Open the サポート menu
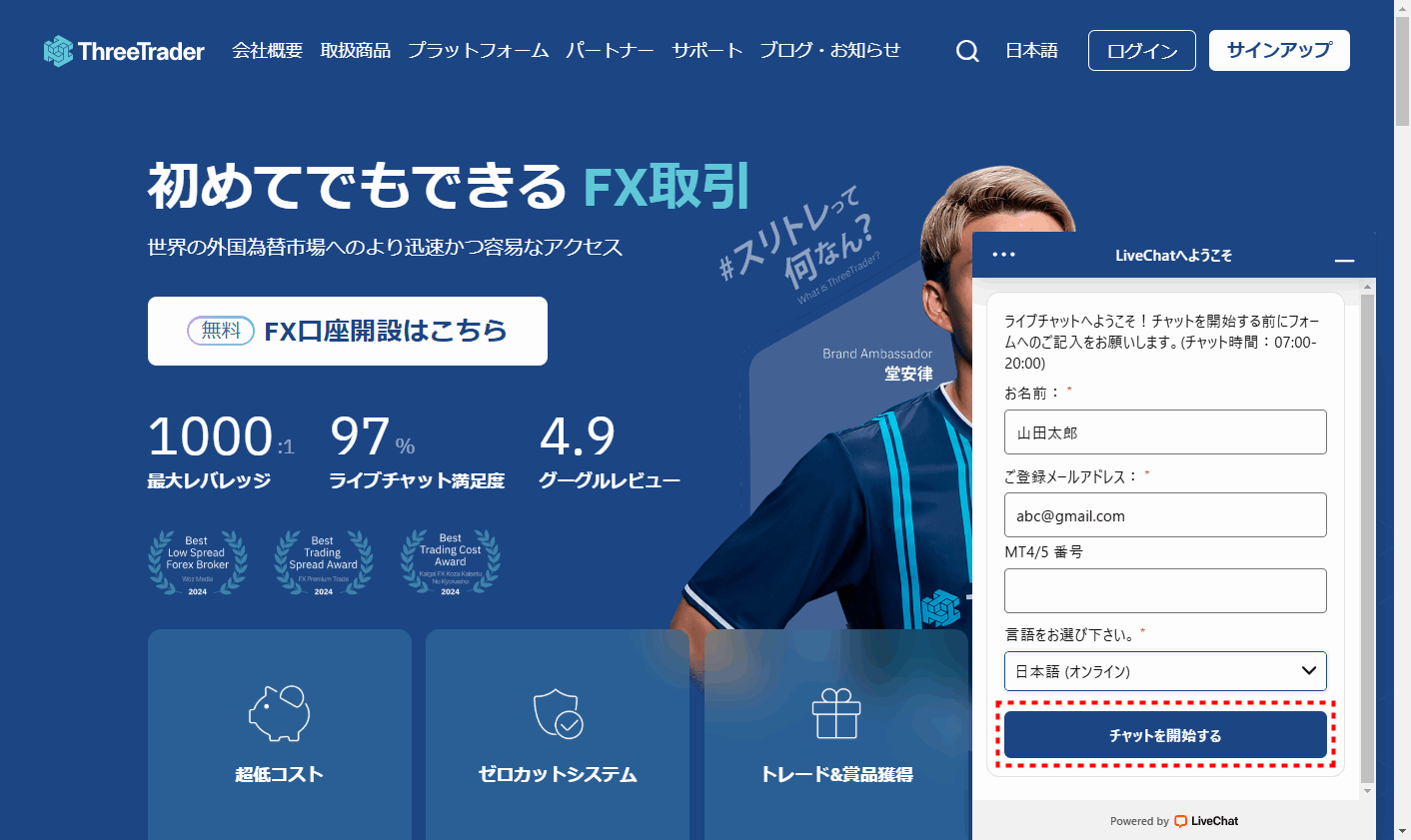The height and width of the screenshot is (840, 1411). tap(706, 50)
